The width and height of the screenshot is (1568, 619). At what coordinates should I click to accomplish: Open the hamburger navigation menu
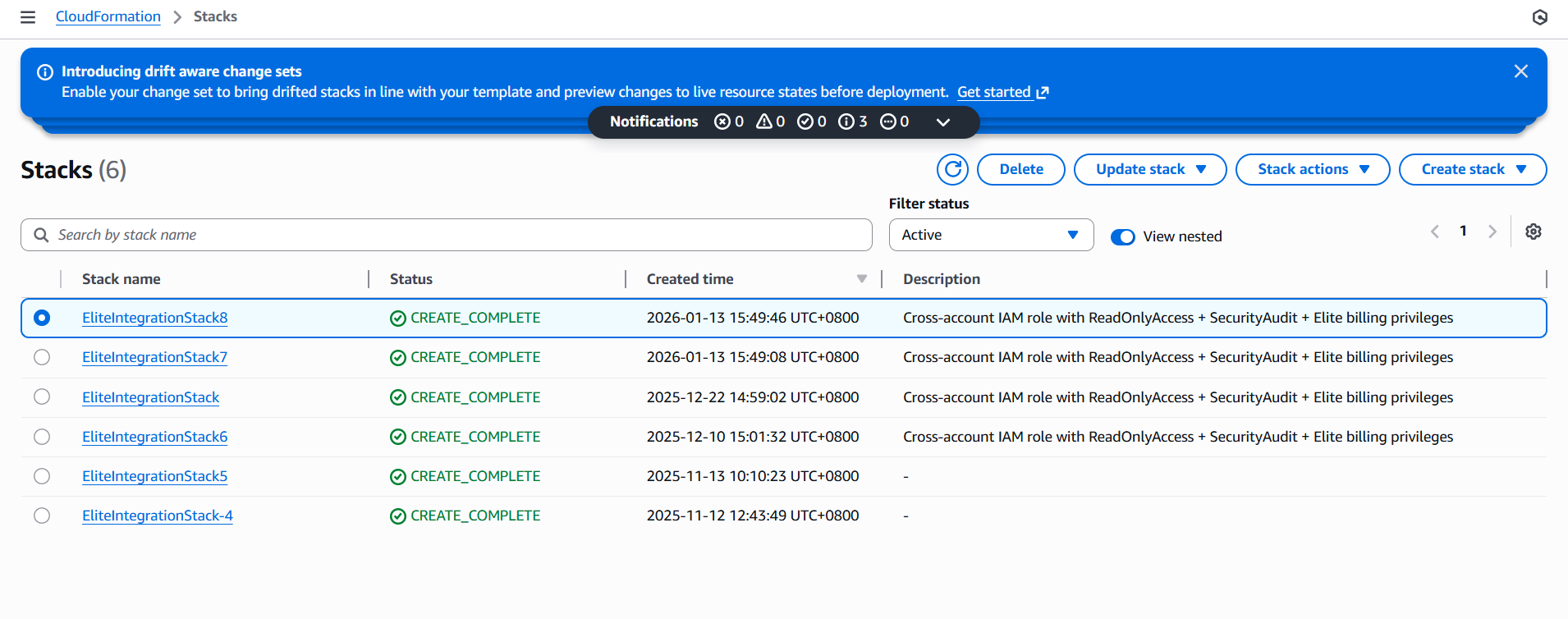(x=28, y=17)
